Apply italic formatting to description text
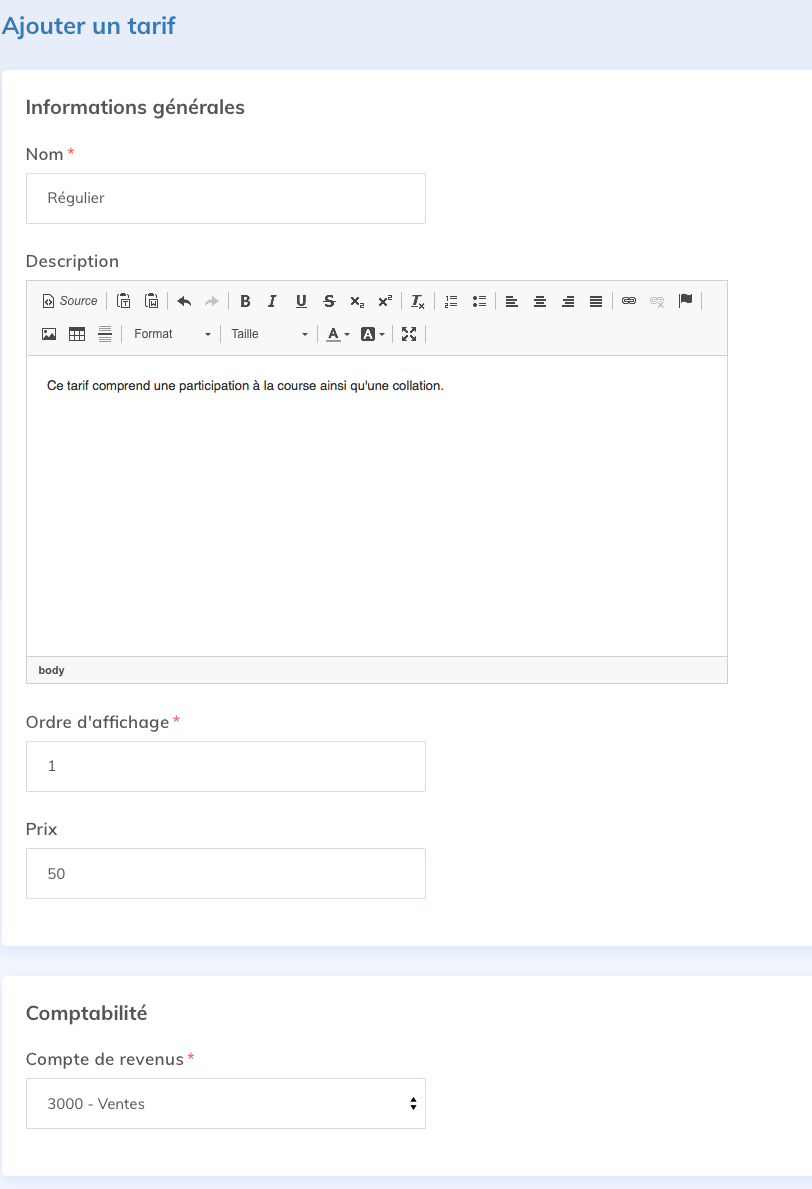 tap(272, 300)
